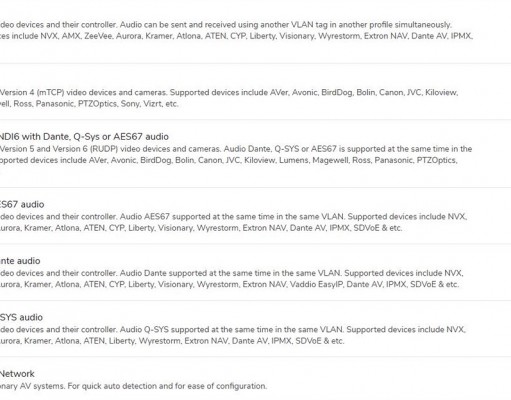Select the Version 4 (mTCP) video devices description
The width and height of the screenshot is (511, 400).
[x=229, y=92]
